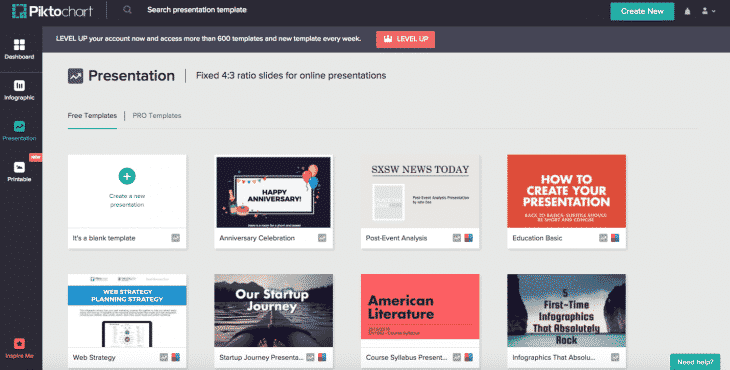The width and height of the screenshot is (730, 370).
Task: Open Inspire Me in sidebar
Action: 19,349
